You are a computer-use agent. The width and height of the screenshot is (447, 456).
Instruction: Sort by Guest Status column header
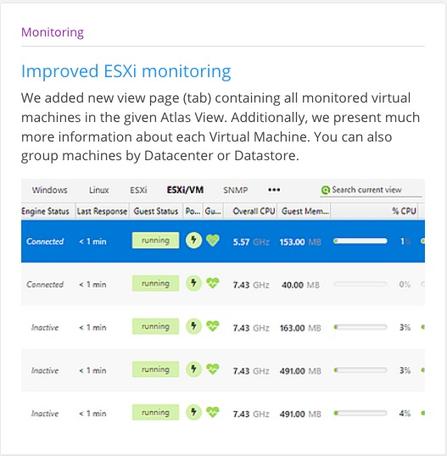(156, 211)
